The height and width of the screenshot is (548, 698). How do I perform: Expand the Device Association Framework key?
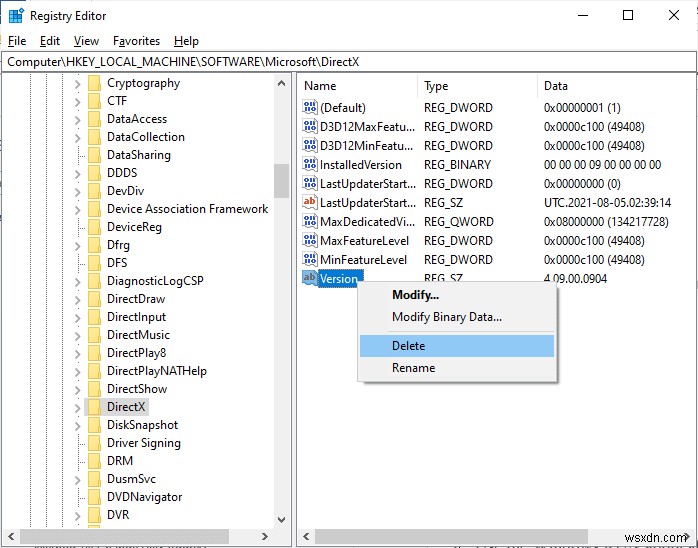coord(78,210)
